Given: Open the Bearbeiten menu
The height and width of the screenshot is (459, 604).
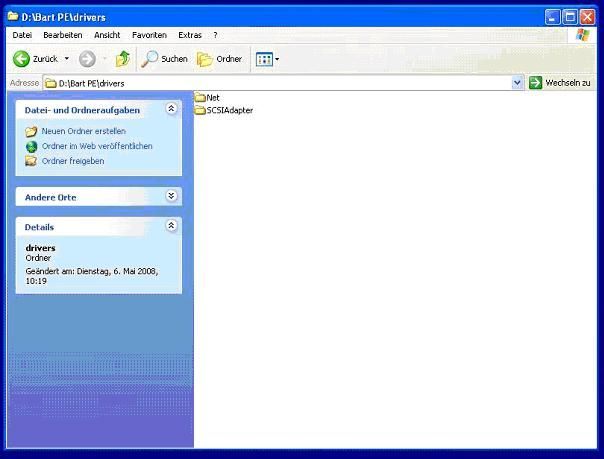Looking at the screenshot, I should [x=63, y=35].
